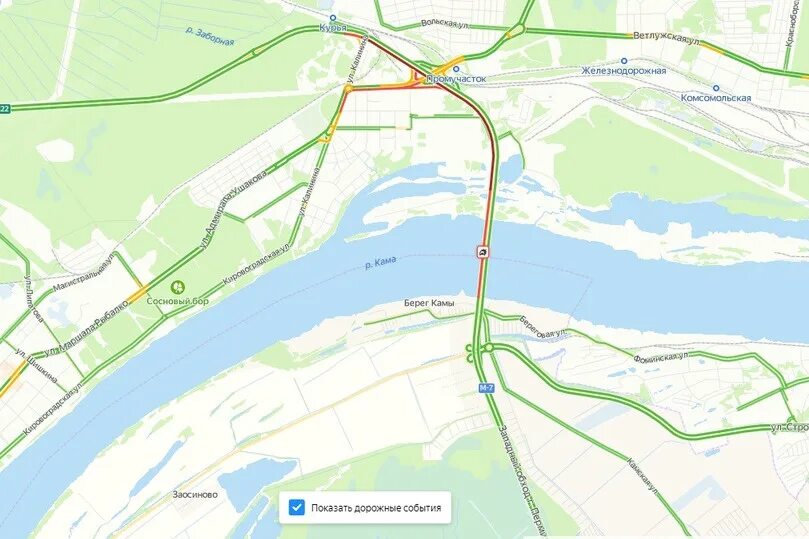Click the Заосиново settlement label
This screenshot has height=539, width=809.
click(195, 495)
